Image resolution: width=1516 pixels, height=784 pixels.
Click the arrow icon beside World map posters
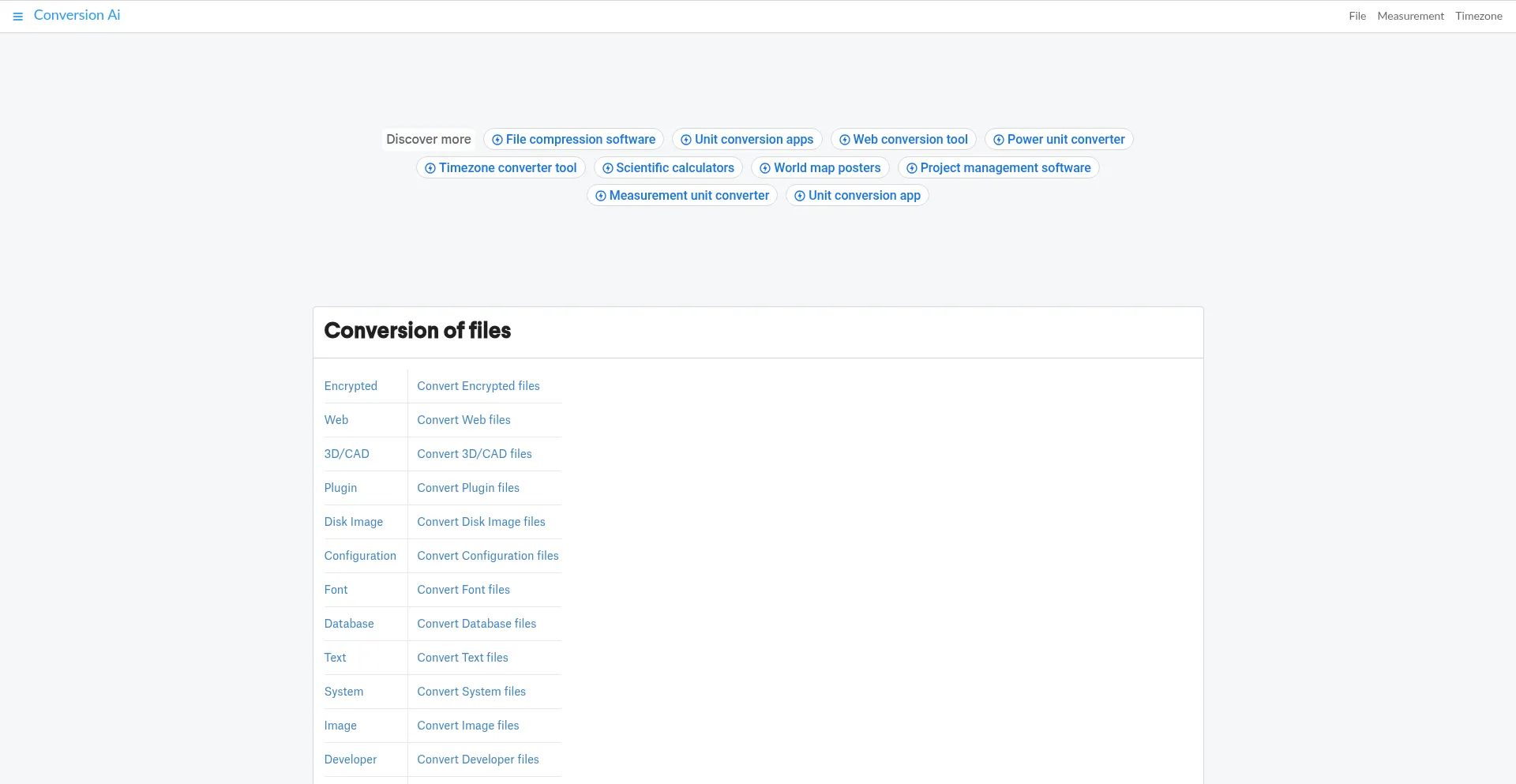[765, 168]
